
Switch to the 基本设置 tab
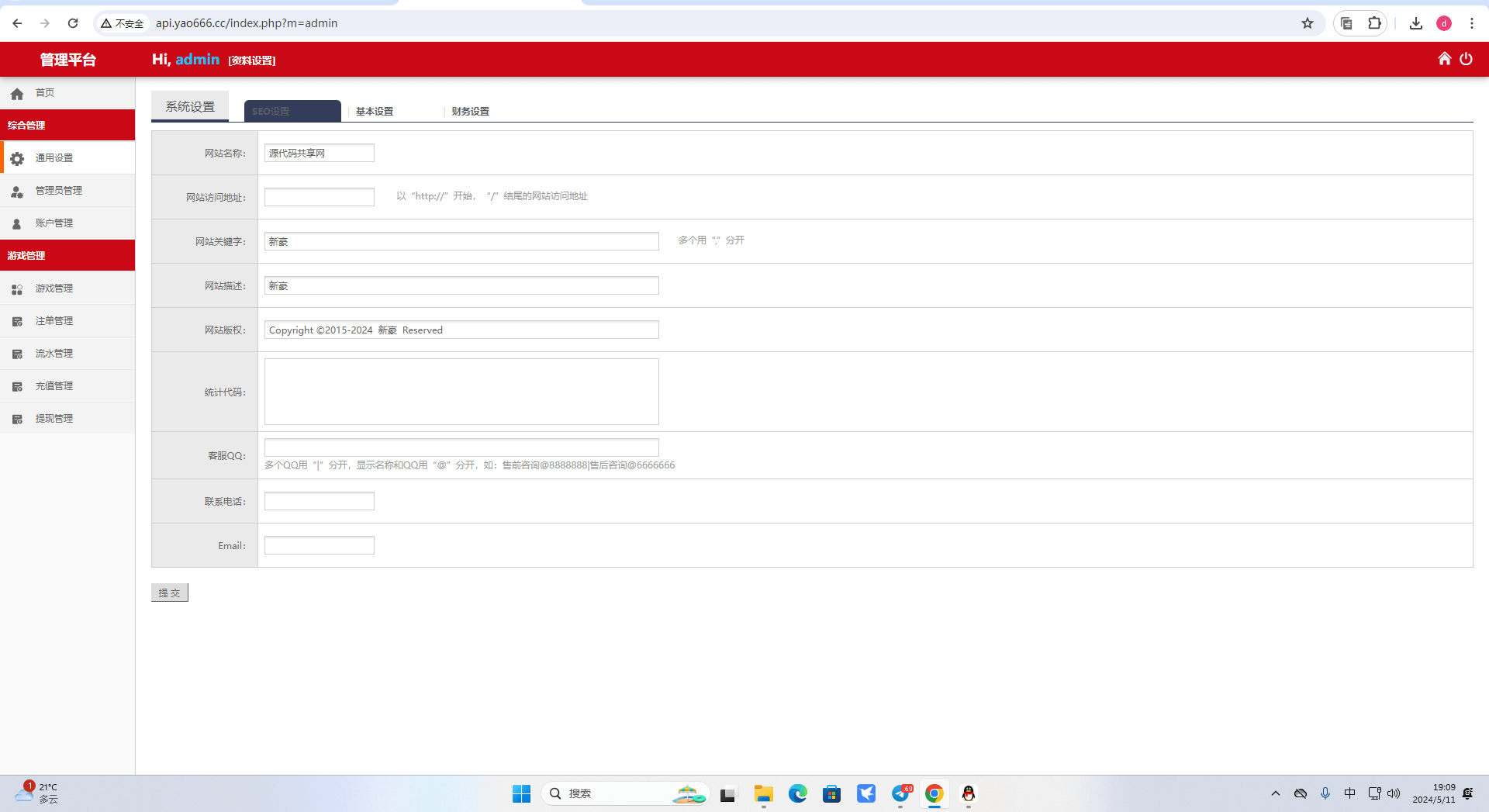click(x=375, y=112)
